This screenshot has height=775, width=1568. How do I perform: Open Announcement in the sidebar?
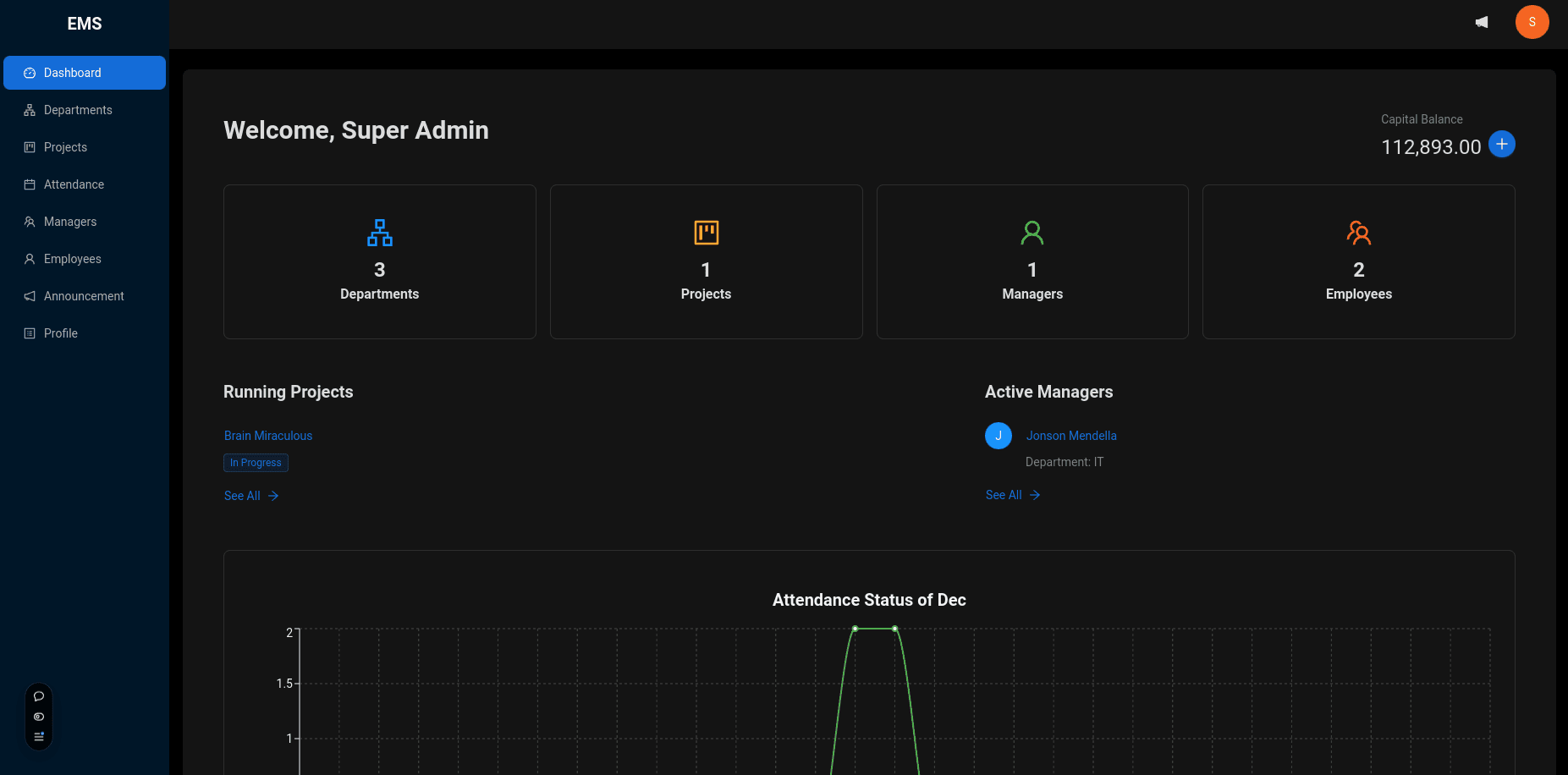[x=85, y=296]
